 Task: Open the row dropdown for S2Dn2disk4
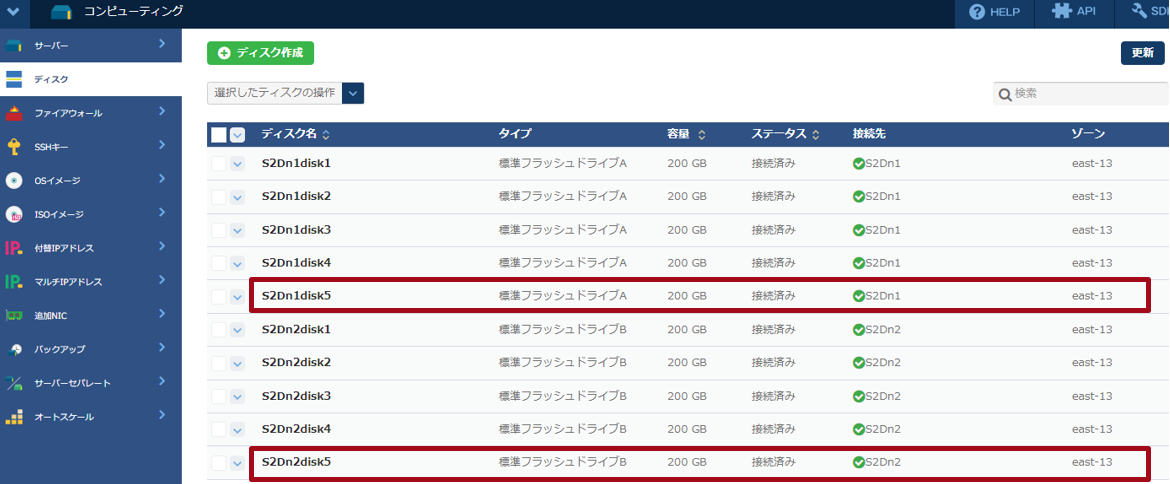coord(237,430)
